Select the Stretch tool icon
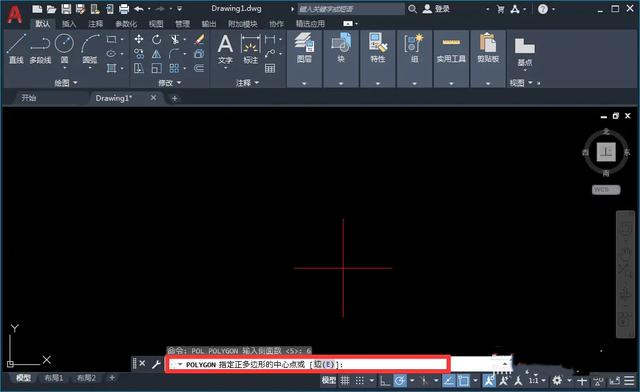Screen dimensions: 640x392 tap(139, 68)
